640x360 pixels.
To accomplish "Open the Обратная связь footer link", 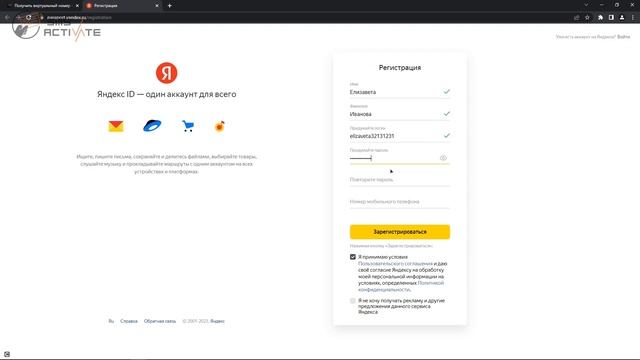I will point(160,321).
